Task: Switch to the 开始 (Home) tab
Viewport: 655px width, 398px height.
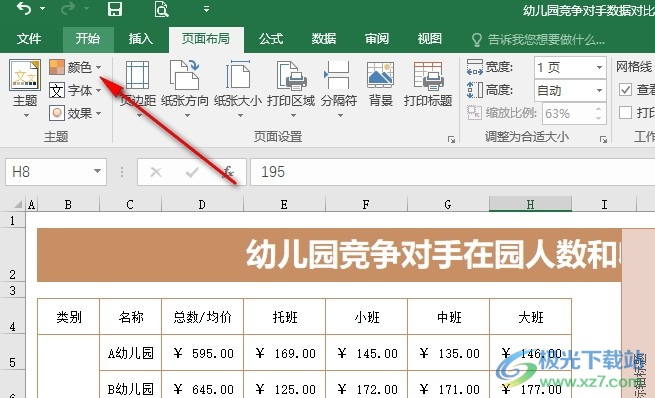Action: tap(88, 39)
